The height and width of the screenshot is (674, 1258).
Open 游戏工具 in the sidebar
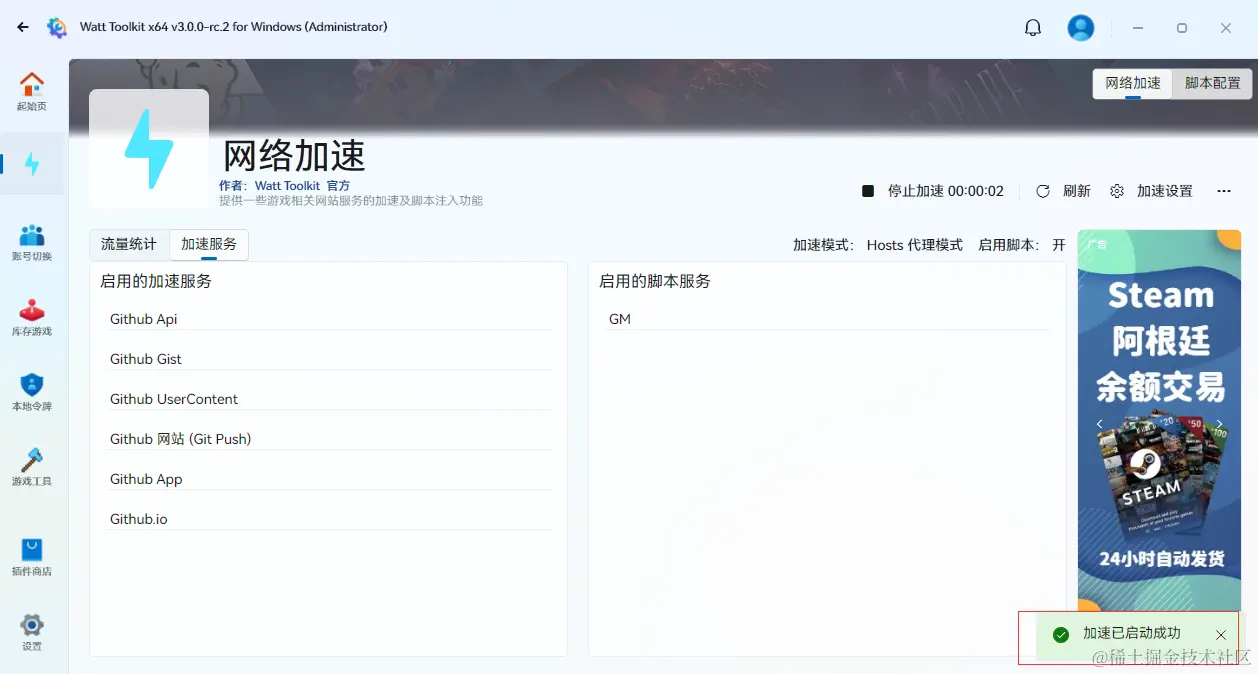pyautogui.click(x=32, y=466)
